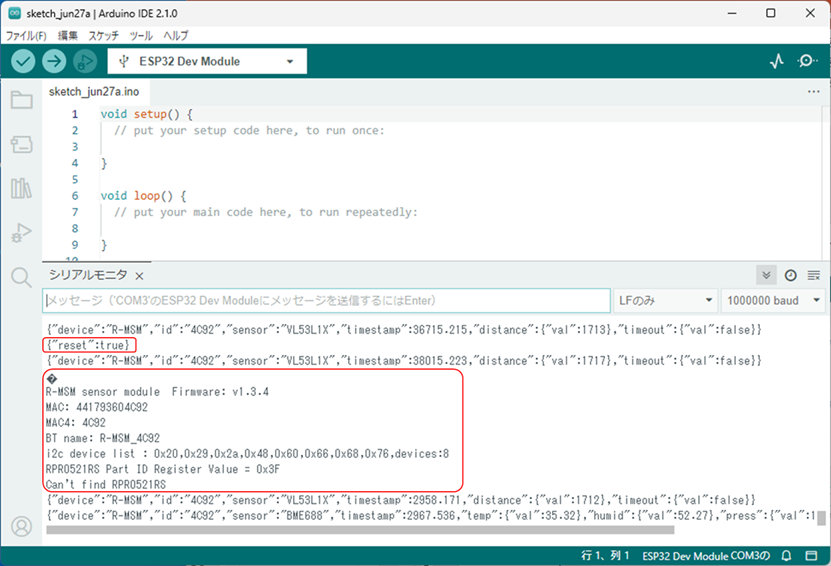Open the Sketchbook folder sidebar icon
Viewport: 831px width, 566px height.
click(21, 100)
